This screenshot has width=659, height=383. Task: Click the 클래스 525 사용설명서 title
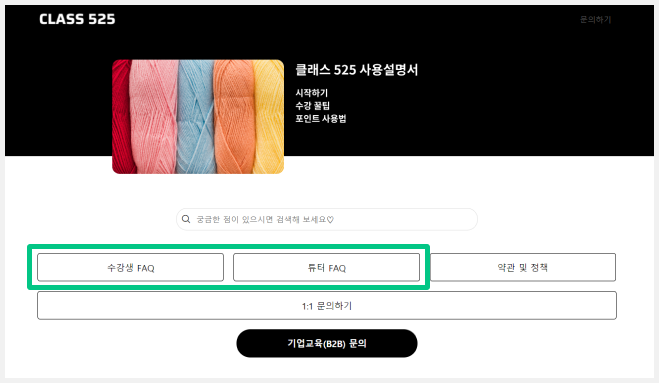[x=356, y=70]
